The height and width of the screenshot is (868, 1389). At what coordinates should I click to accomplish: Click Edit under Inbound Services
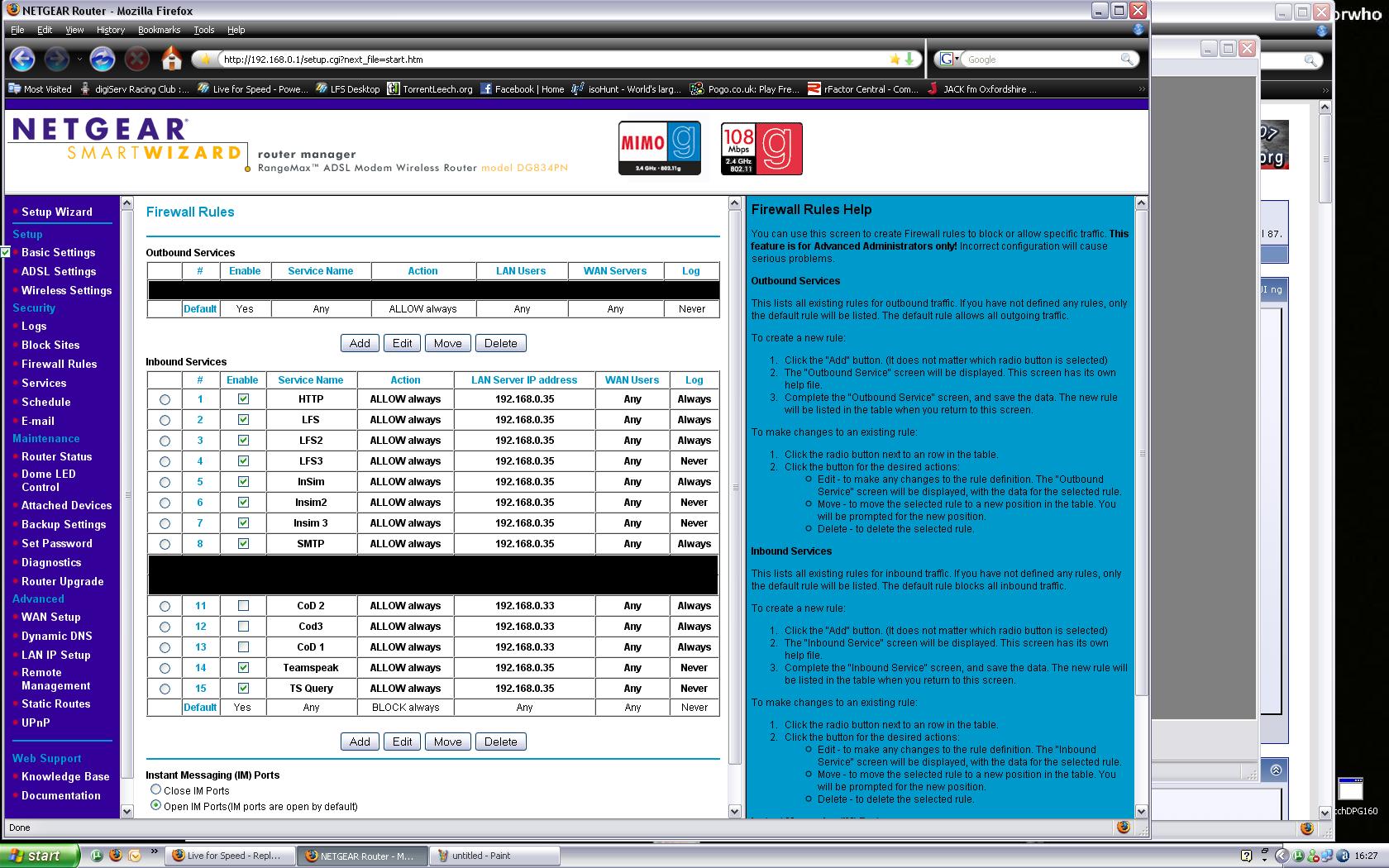point(402,742)
